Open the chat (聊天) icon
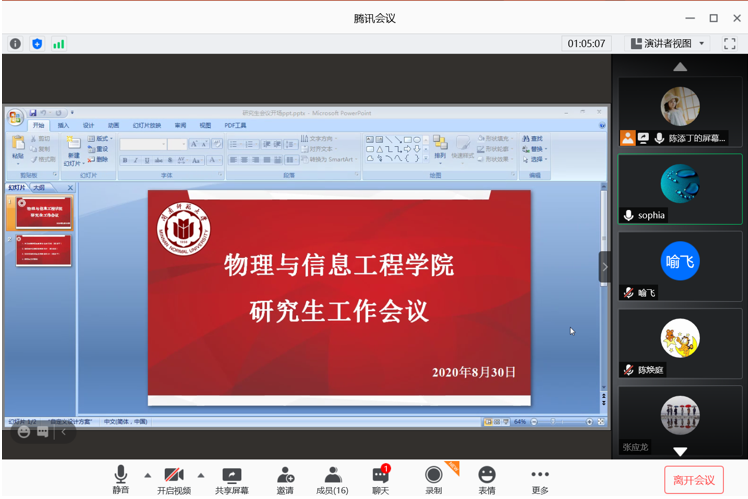This screenshot has height=499, width=748. 380,479
